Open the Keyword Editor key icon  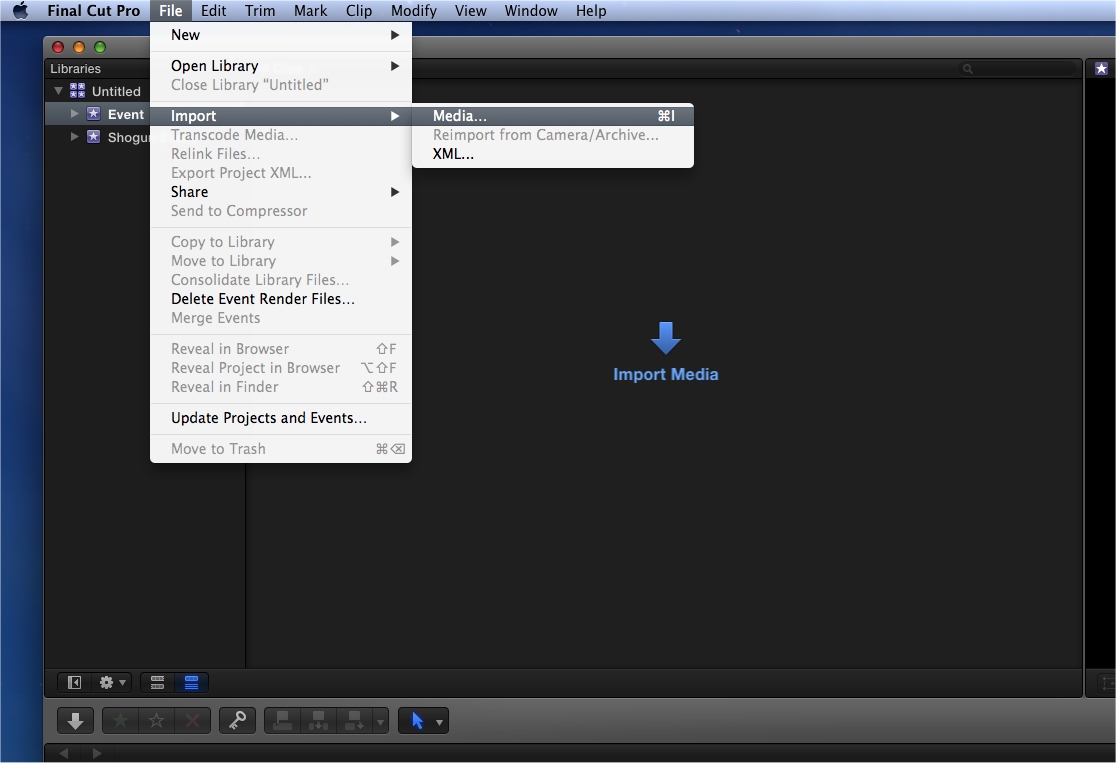coord(238,720)
